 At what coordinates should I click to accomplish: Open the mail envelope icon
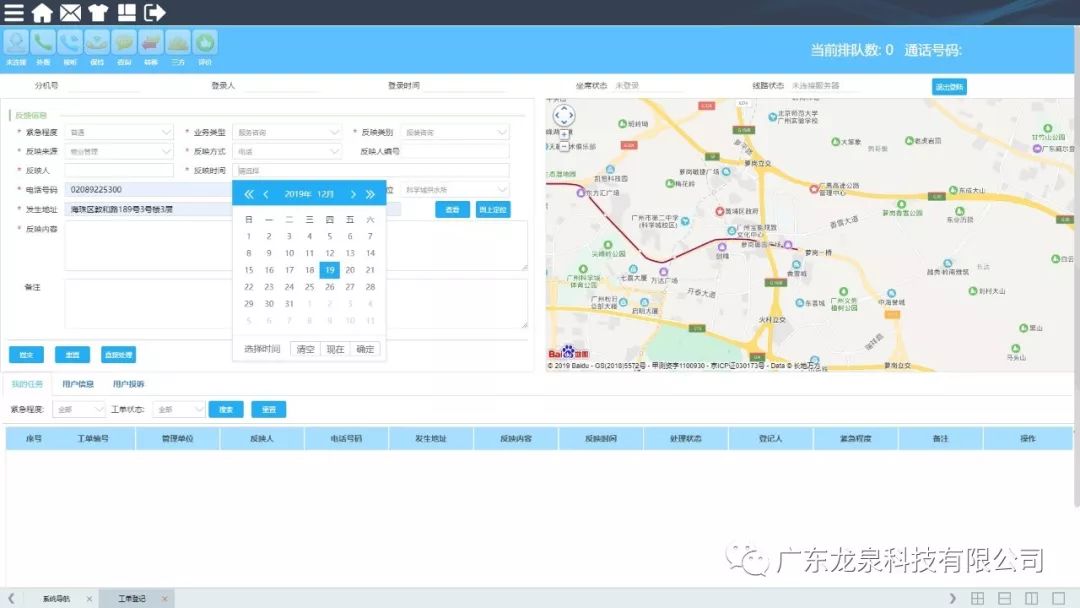pyautogui.click(x=70, y=13)
